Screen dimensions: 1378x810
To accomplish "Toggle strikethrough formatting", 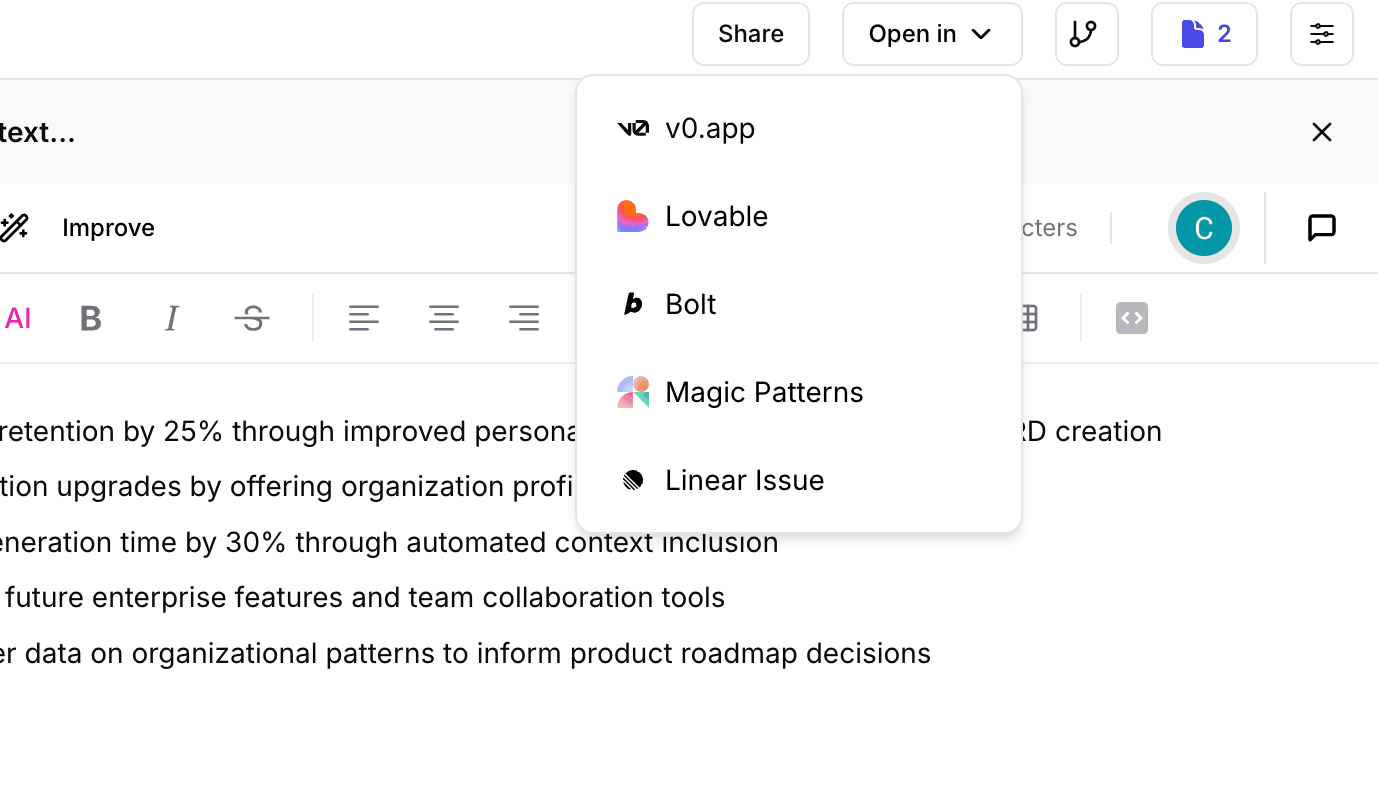I will coord(252,318).
